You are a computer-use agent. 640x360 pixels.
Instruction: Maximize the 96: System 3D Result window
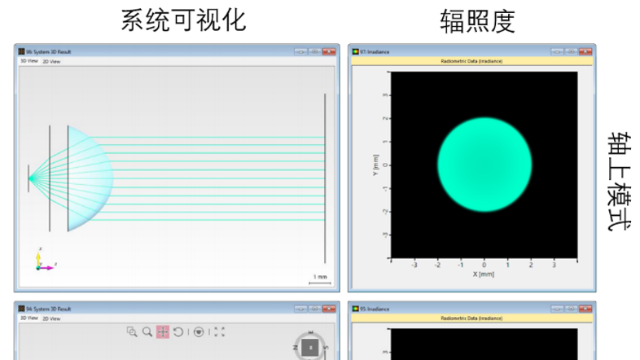pyautogui.click(x=315, y=51)
